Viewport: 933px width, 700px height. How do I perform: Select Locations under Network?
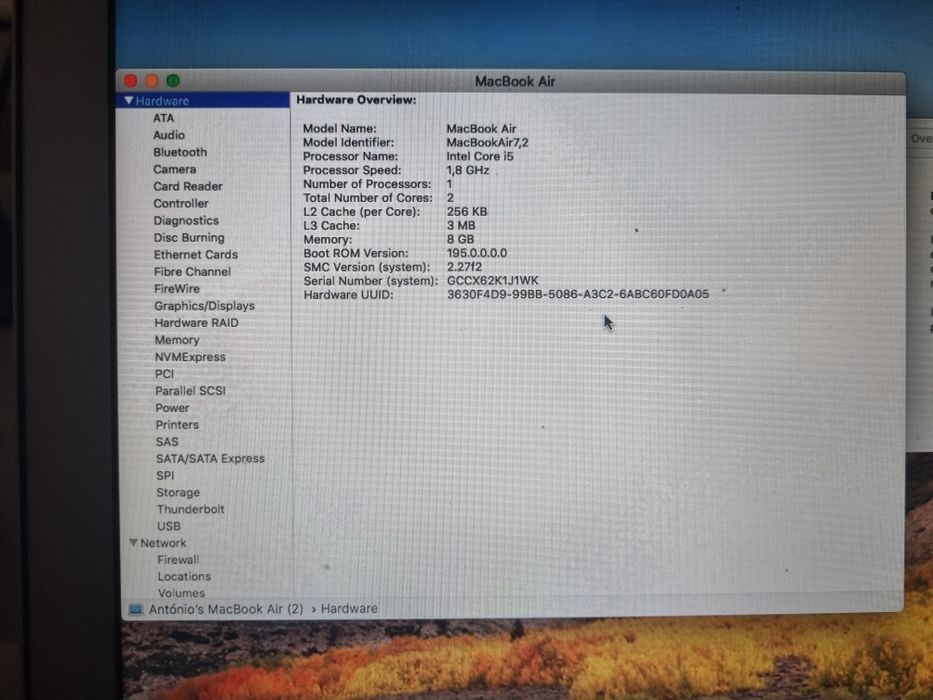point(184,577)
